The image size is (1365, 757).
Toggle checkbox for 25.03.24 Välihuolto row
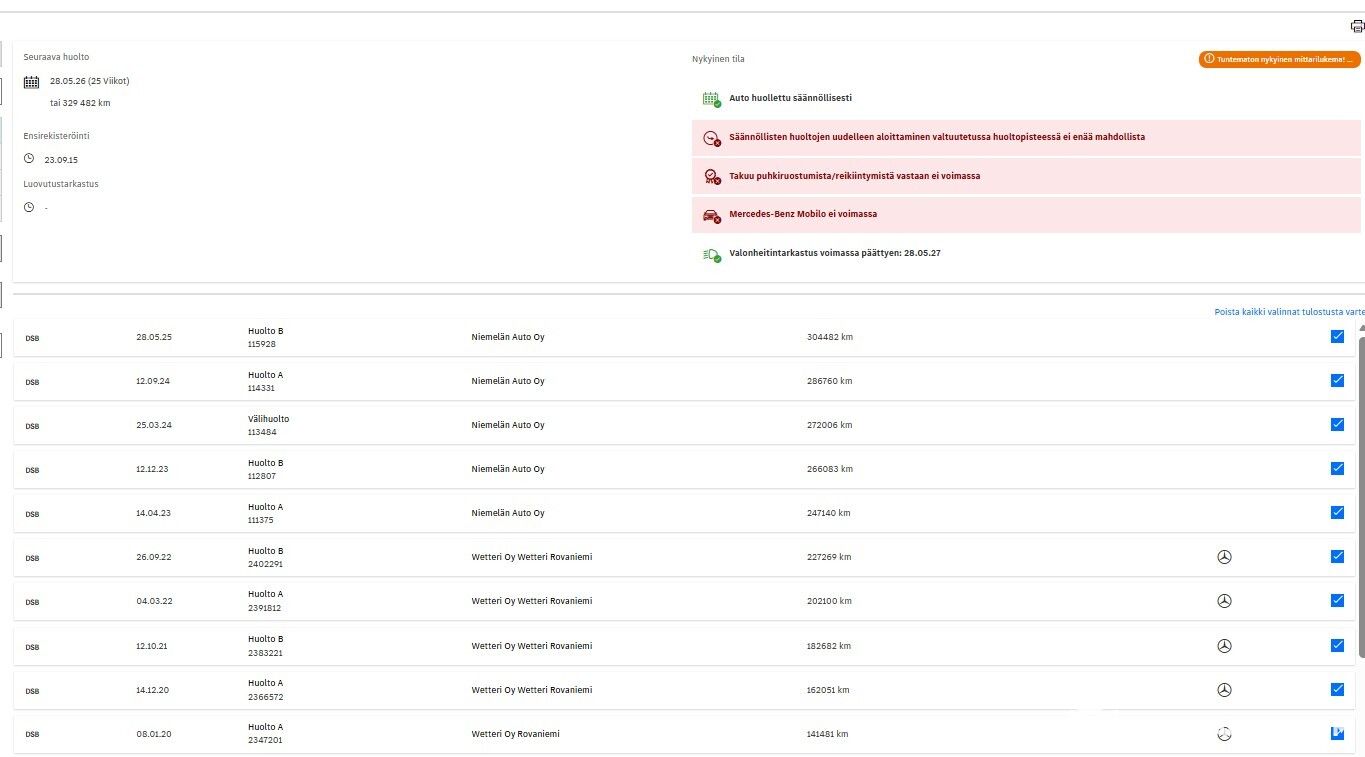(x=1337, y=425)
